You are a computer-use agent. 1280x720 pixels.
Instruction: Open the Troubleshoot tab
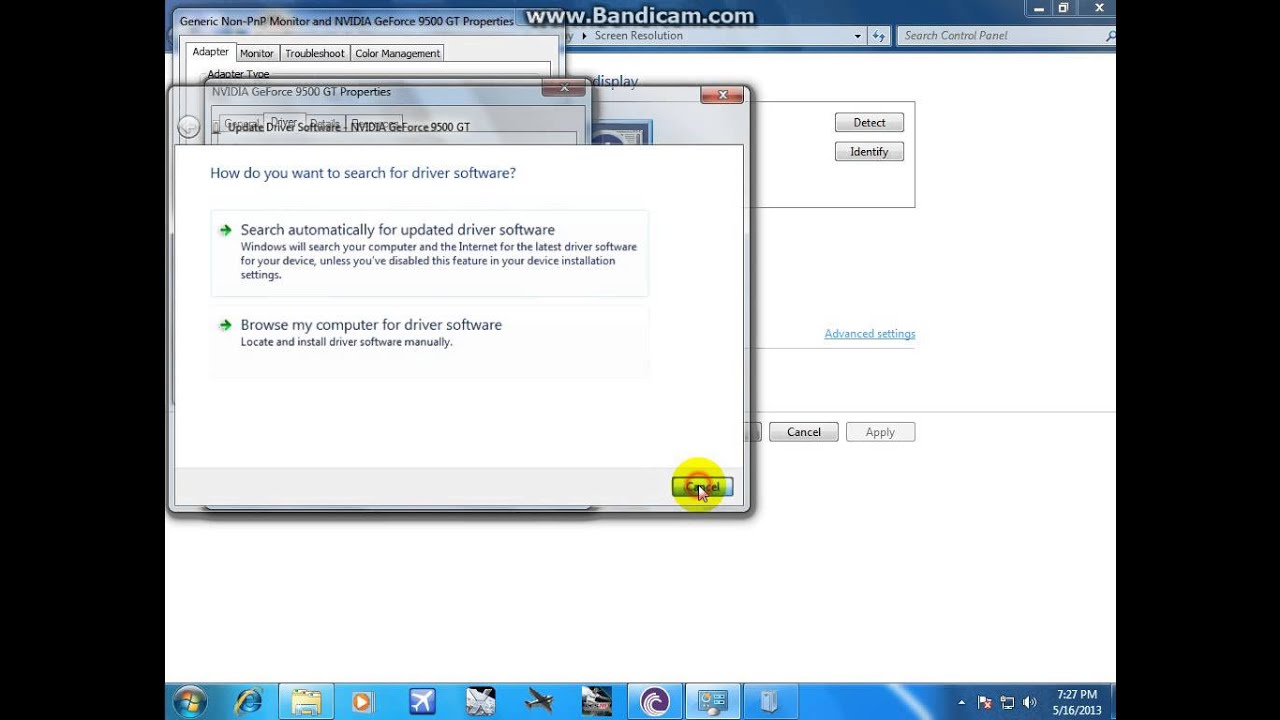tap(315, 53)
